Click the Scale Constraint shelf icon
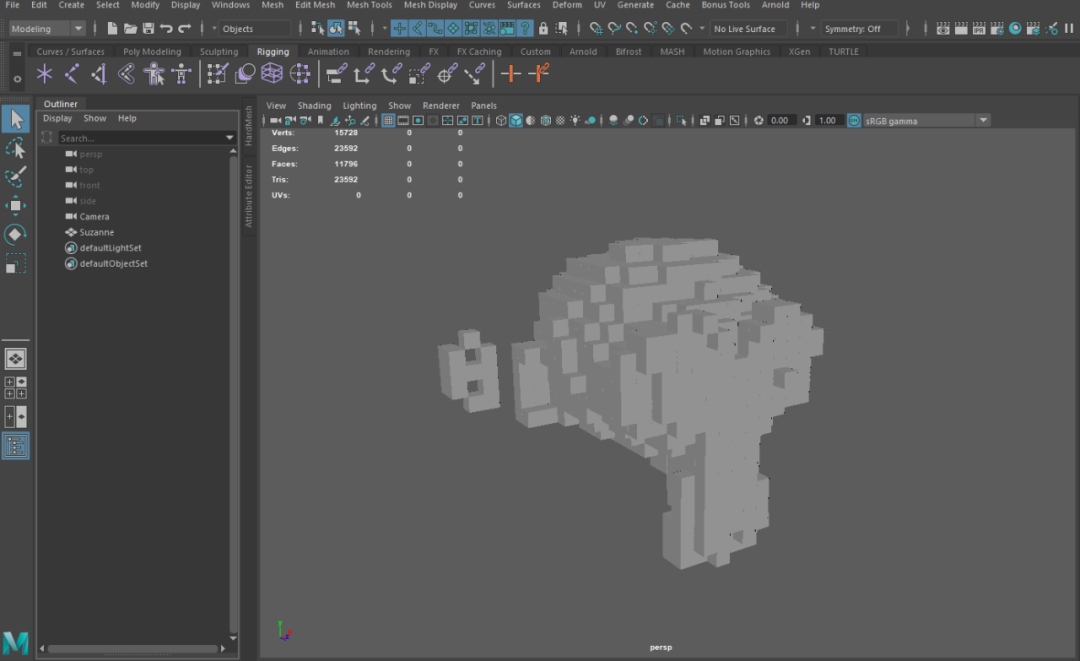This screenshot has height=661, width=1080. pyautogui.click(x=419, y=74)
